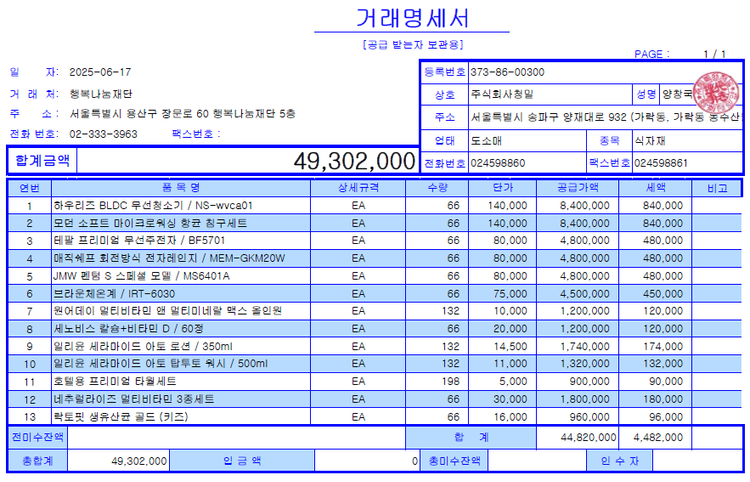Click the 종목 field showing 식자재
The image size is (750, 482).
coord(654,140)
